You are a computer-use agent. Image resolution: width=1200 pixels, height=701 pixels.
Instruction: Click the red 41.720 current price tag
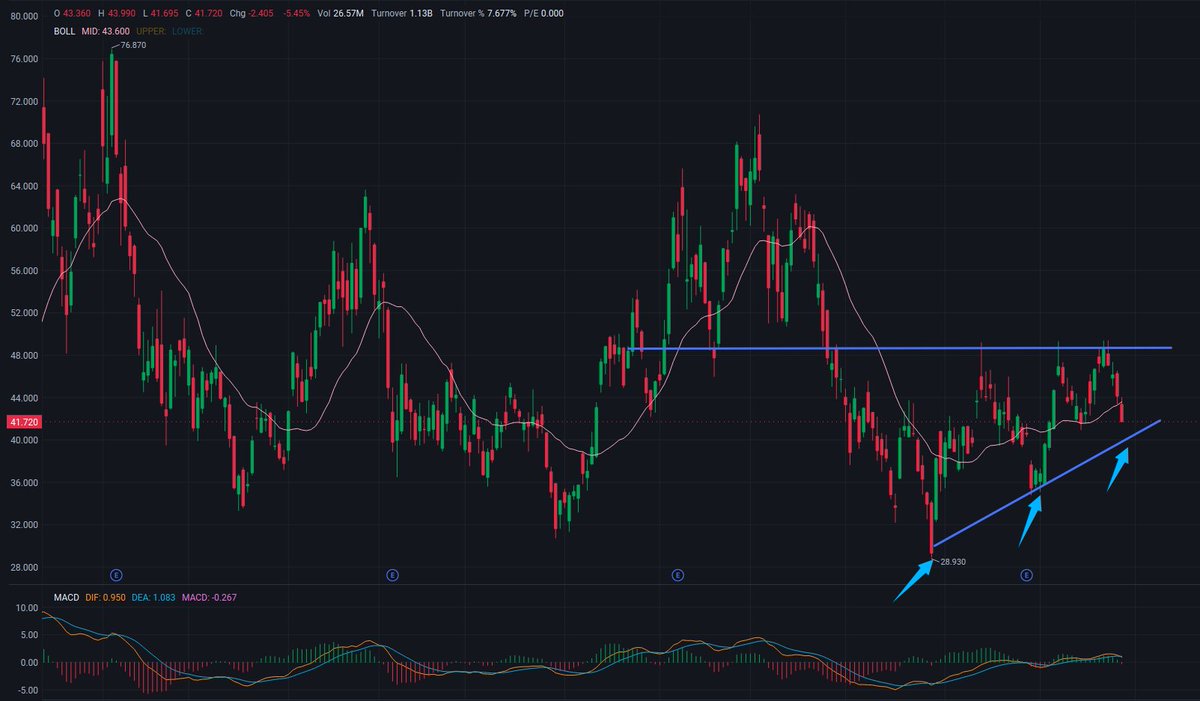22,422
